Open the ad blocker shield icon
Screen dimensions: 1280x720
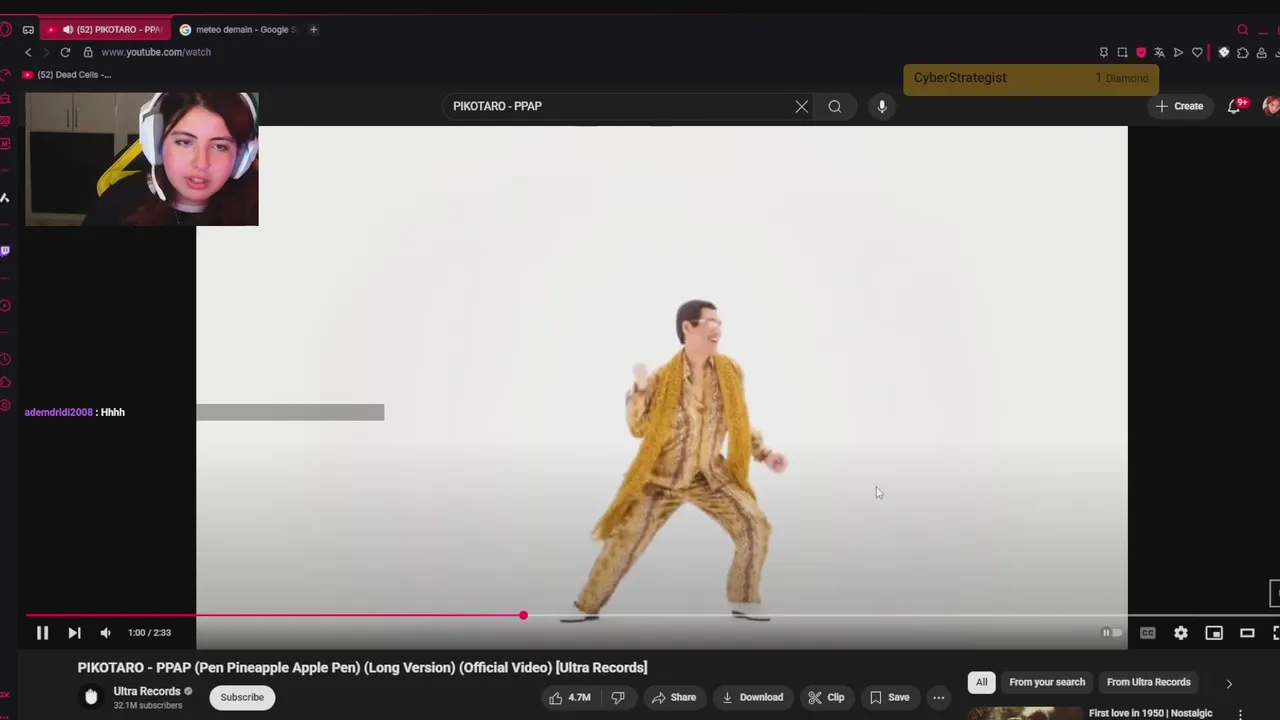pyautogui.click(x=1141, y=52)
